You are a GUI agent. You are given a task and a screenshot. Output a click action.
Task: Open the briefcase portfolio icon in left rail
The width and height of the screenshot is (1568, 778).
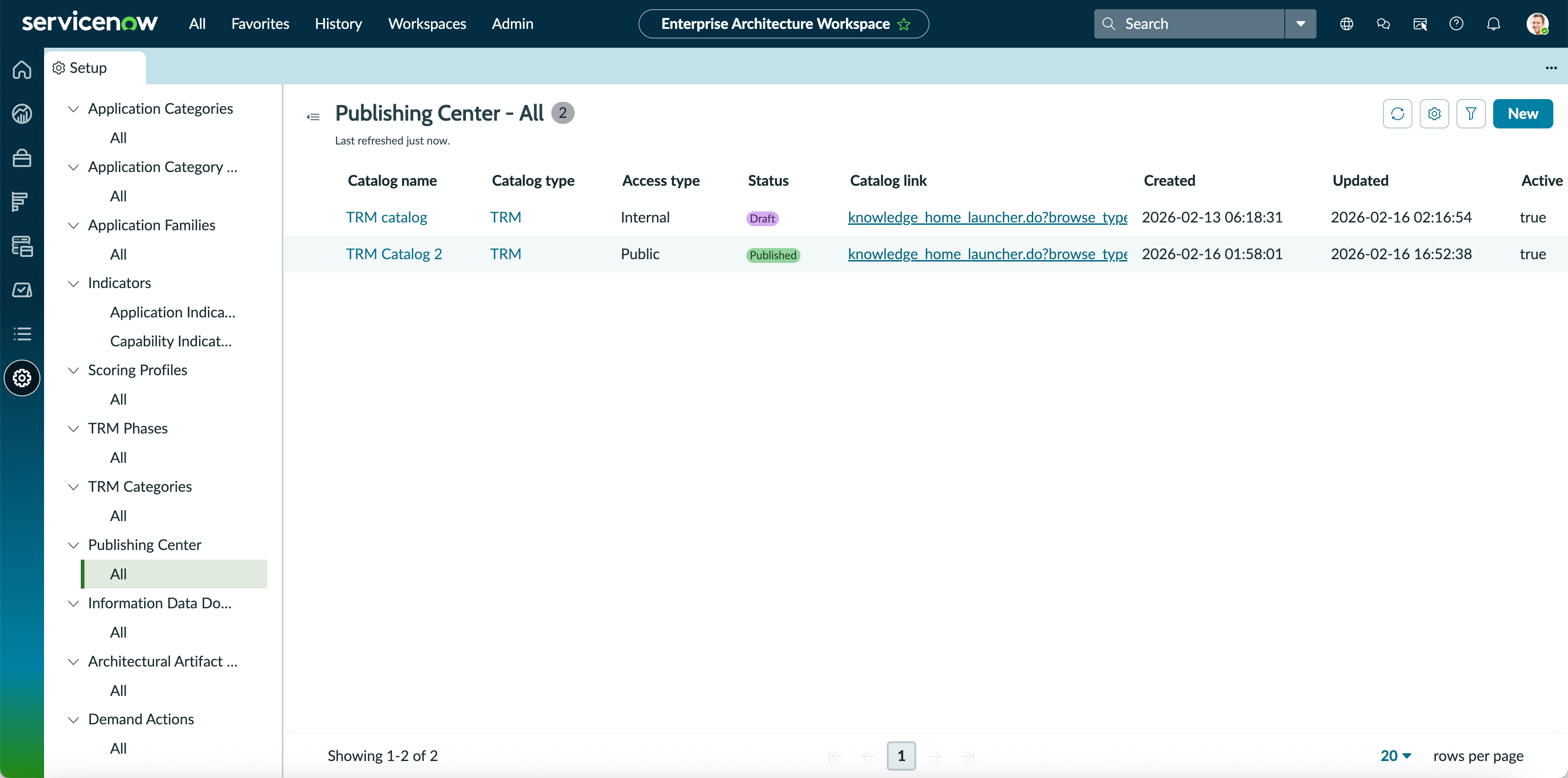(22, 158)
